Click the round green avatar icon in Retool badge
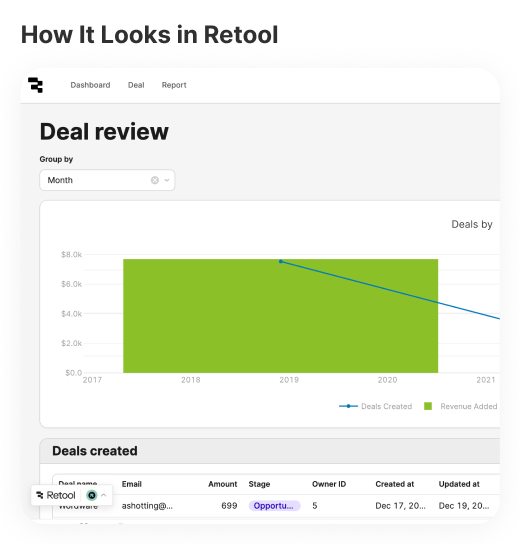This screenshot has height=544, width=520. [x=92, y=495]
